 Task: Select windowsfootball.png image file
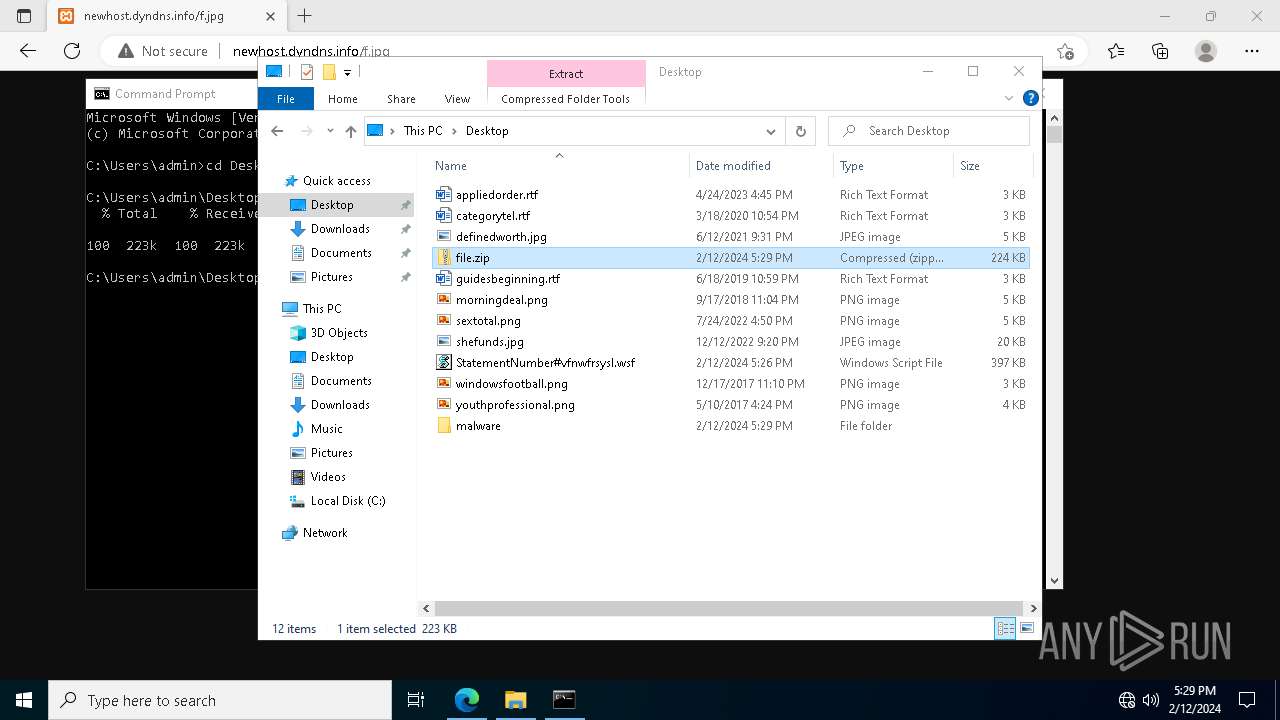tap(511, 384)
